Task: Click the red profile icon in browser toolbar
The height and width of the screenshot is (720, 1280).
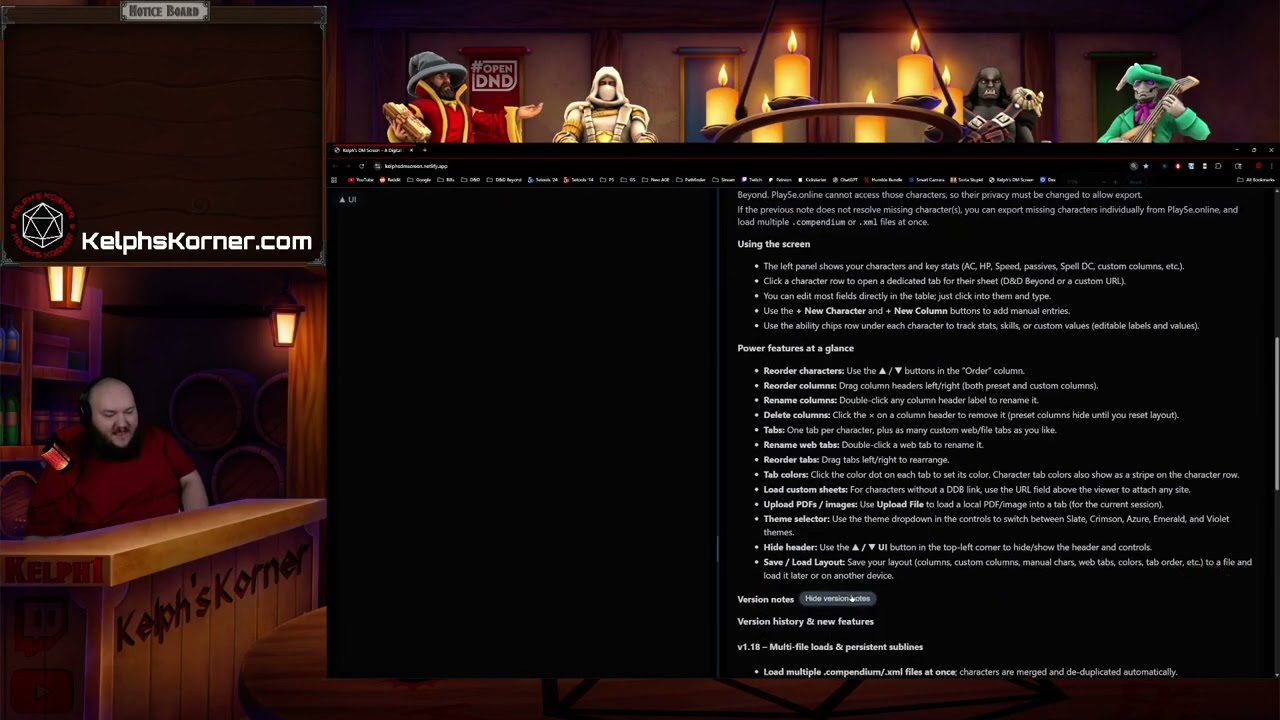Action: point(1258,166)
